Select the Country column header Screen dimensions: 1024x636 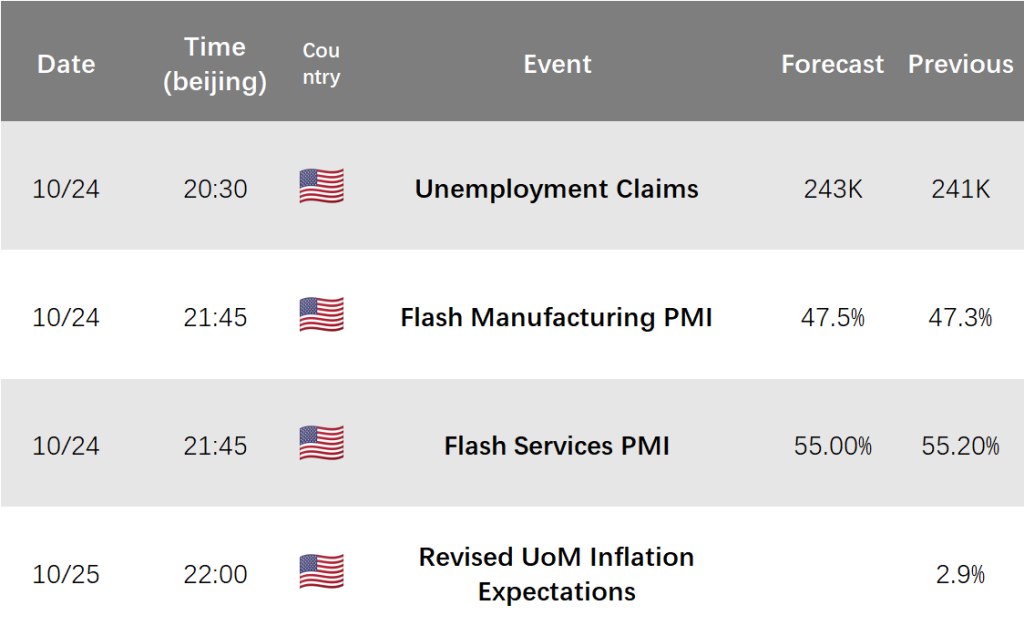click(321, 63)
